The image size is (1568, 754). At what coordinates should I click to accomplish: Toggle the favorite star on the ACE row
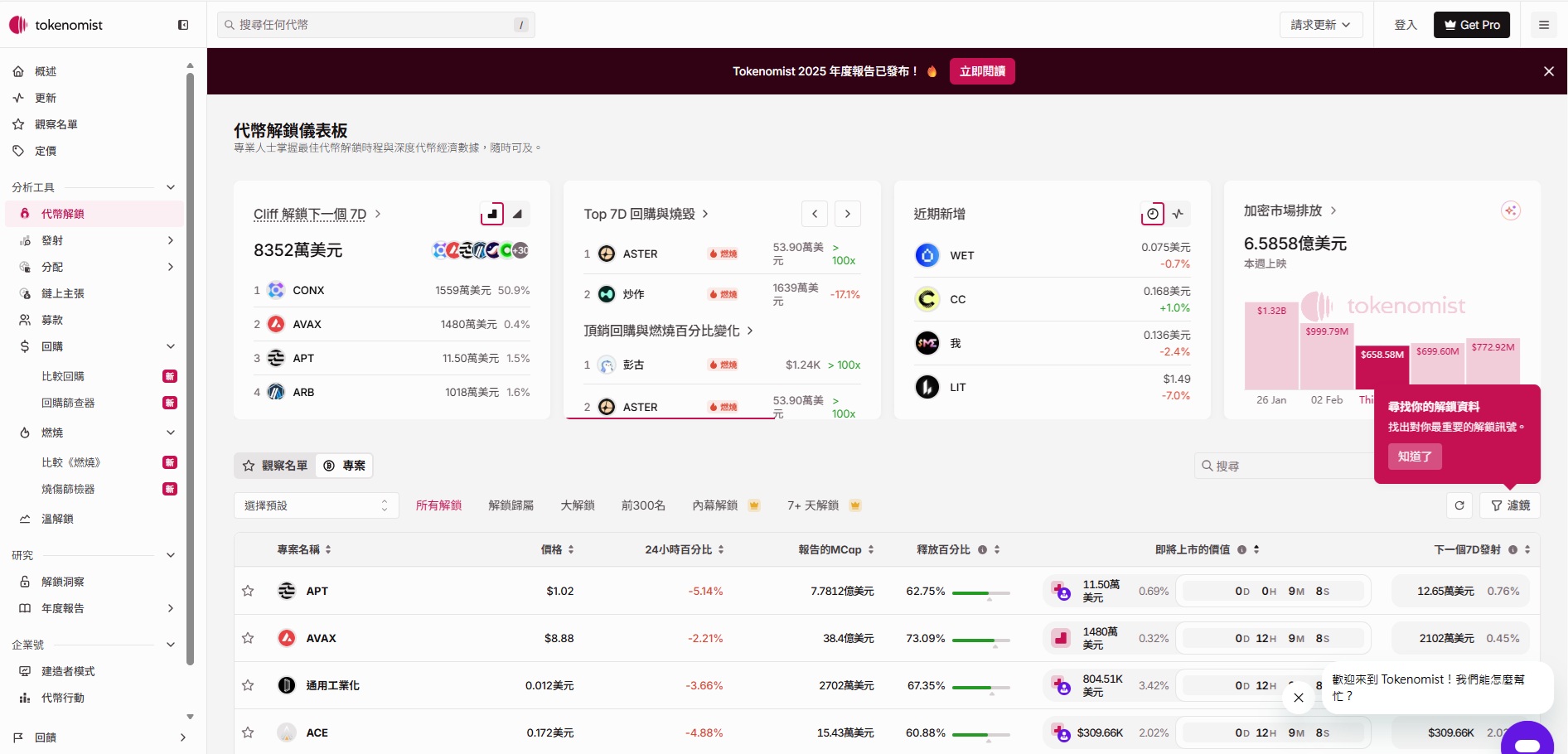(x=248, y=732)
